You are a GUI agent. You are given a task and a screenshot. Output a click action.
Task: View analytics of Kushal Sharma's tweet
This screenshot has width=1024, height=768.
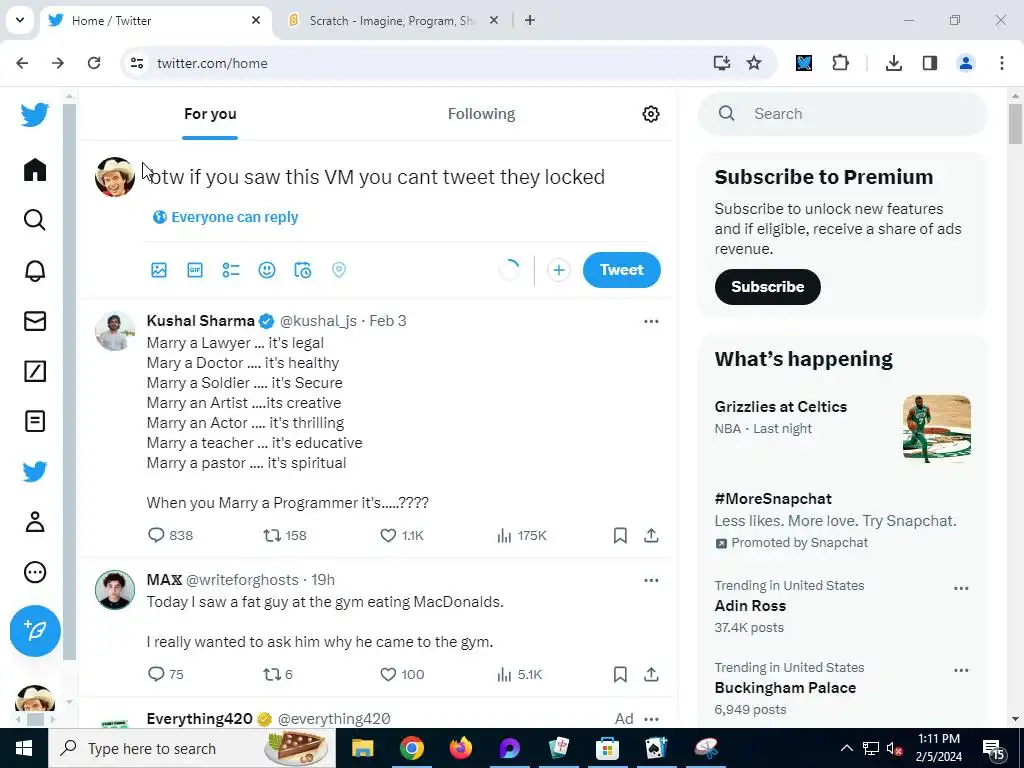[x=521, y=536]
